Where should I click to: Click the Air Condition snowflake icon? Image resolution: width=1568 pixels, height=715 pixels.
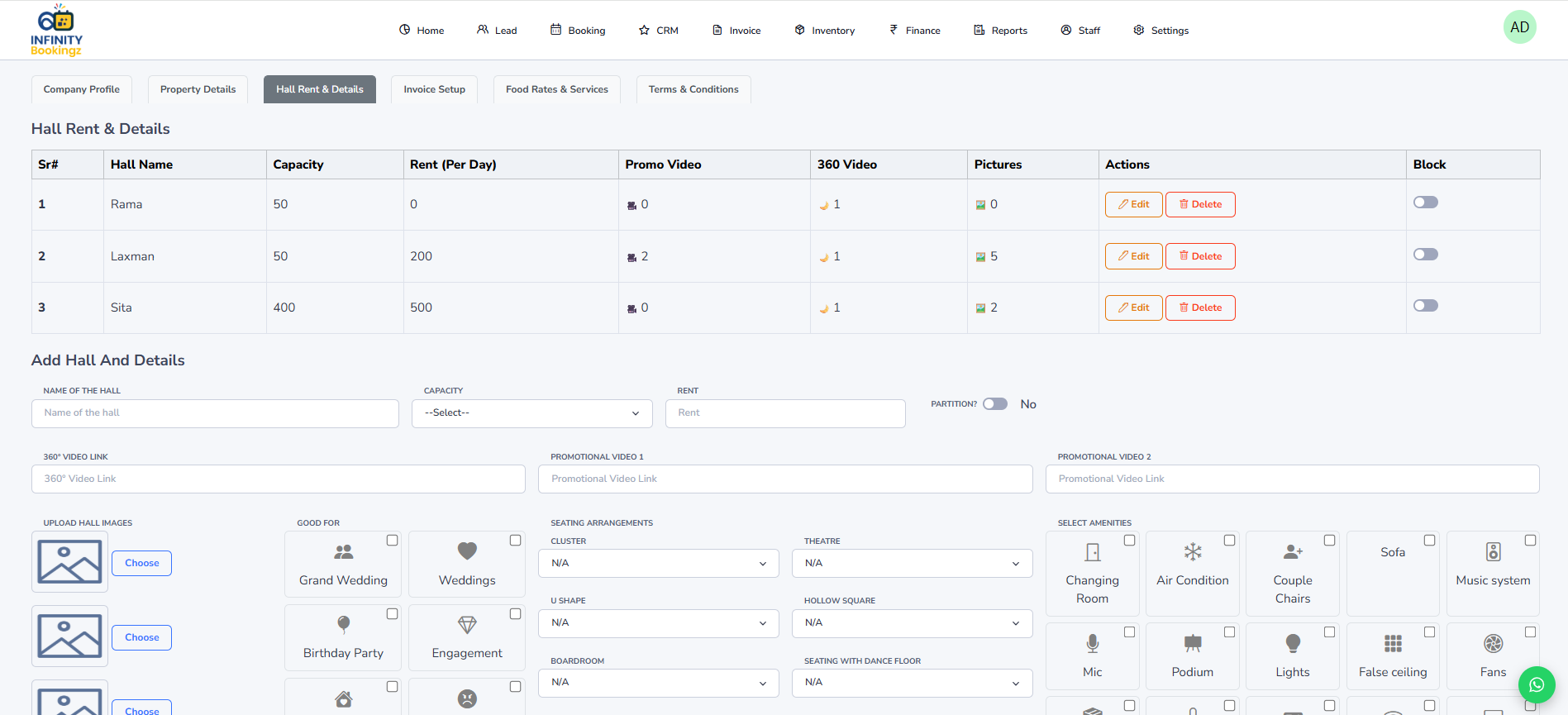tap(1192, 552)
